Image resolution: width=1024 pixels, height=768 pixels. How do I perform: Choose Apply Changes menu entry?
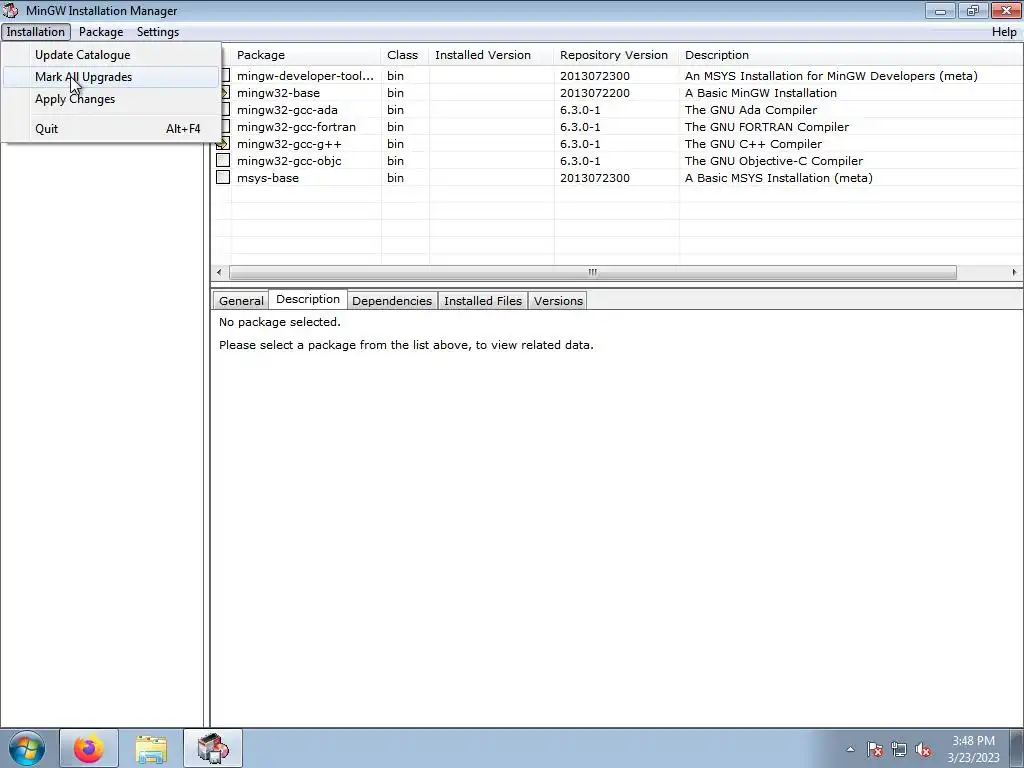click(x=111, y=99)
